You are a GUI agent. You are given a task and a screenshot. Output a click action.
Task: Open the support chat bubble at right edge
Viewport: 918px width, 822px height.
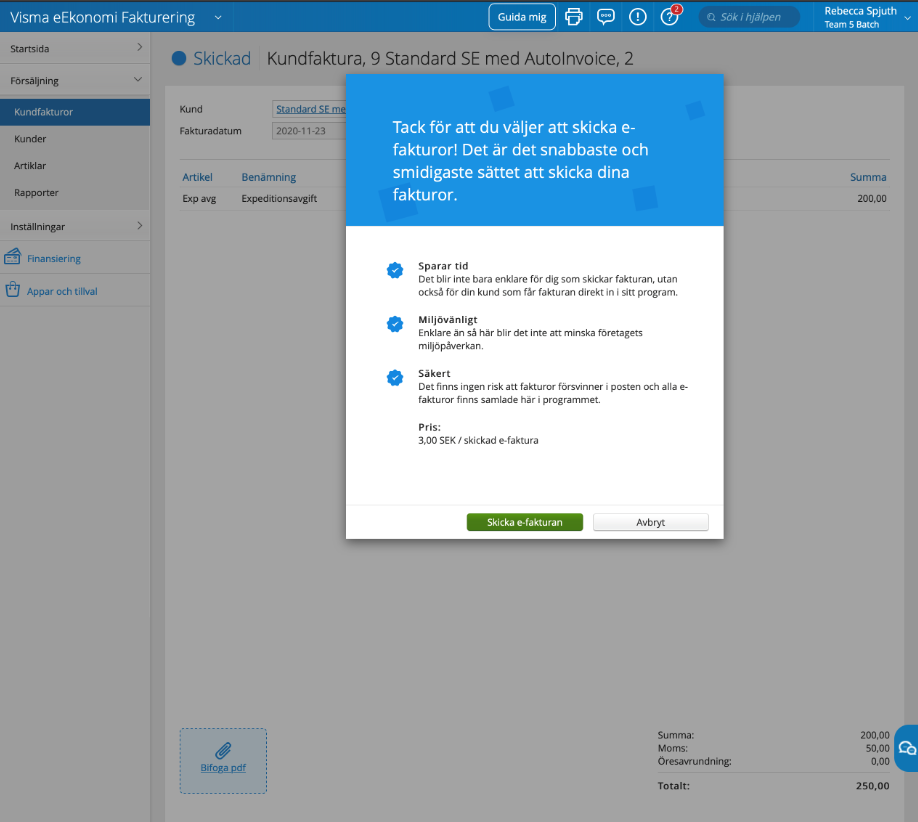[x=906, y=748]
